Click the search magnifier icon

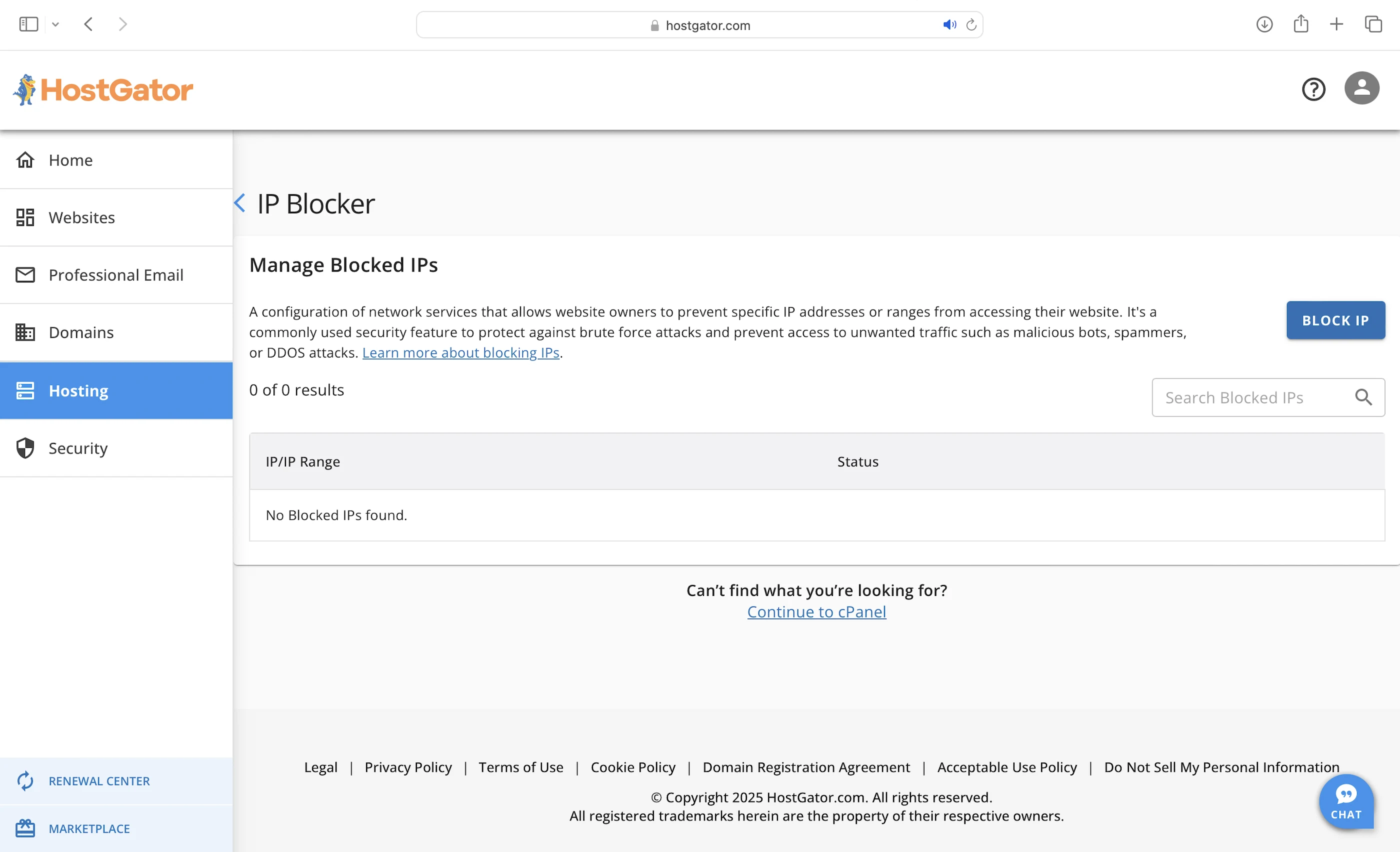pos(1363,397)
